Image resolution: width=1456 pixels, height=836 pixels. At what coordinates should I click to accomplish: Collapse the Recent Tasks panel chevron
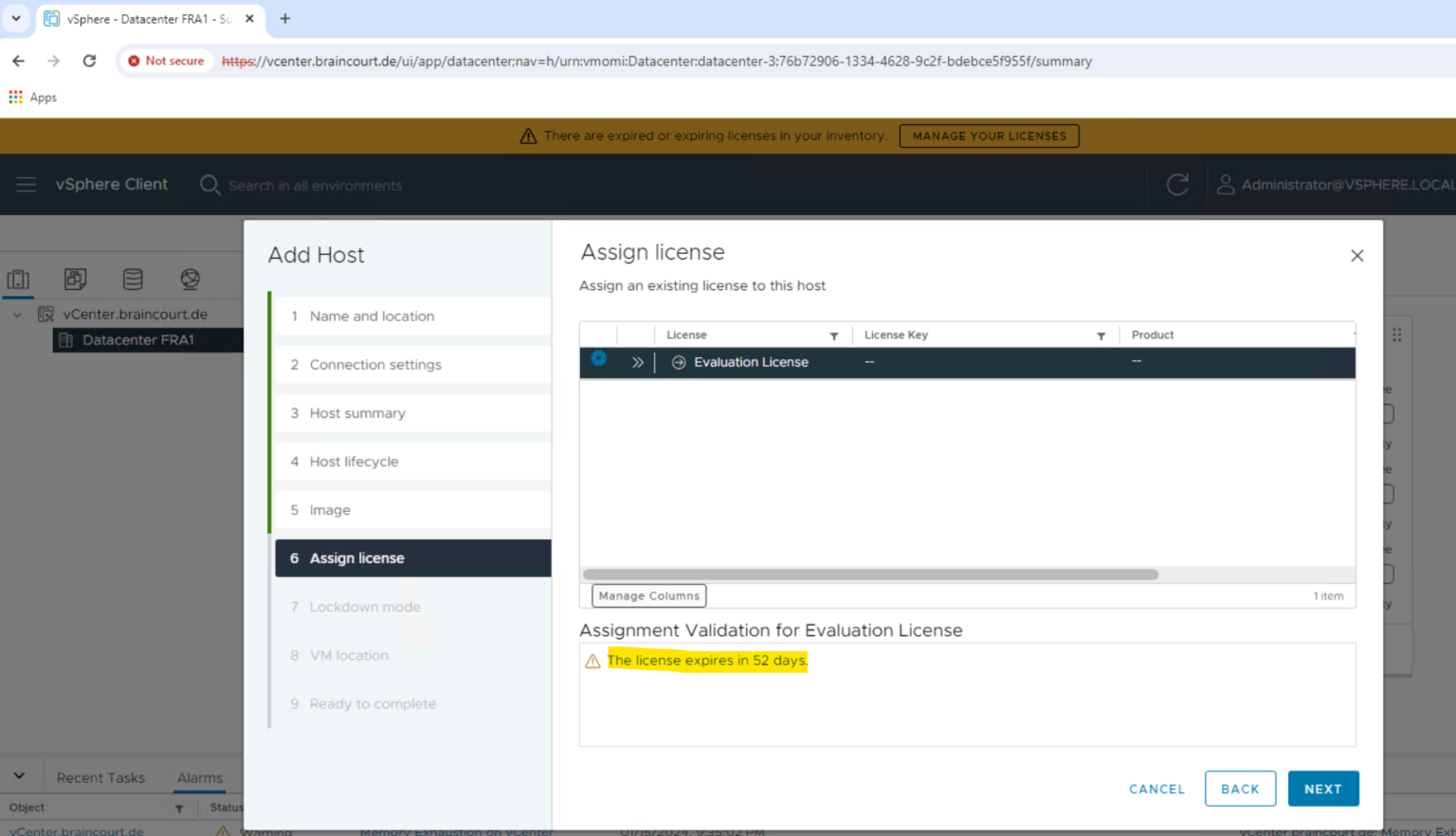(21, 774)
